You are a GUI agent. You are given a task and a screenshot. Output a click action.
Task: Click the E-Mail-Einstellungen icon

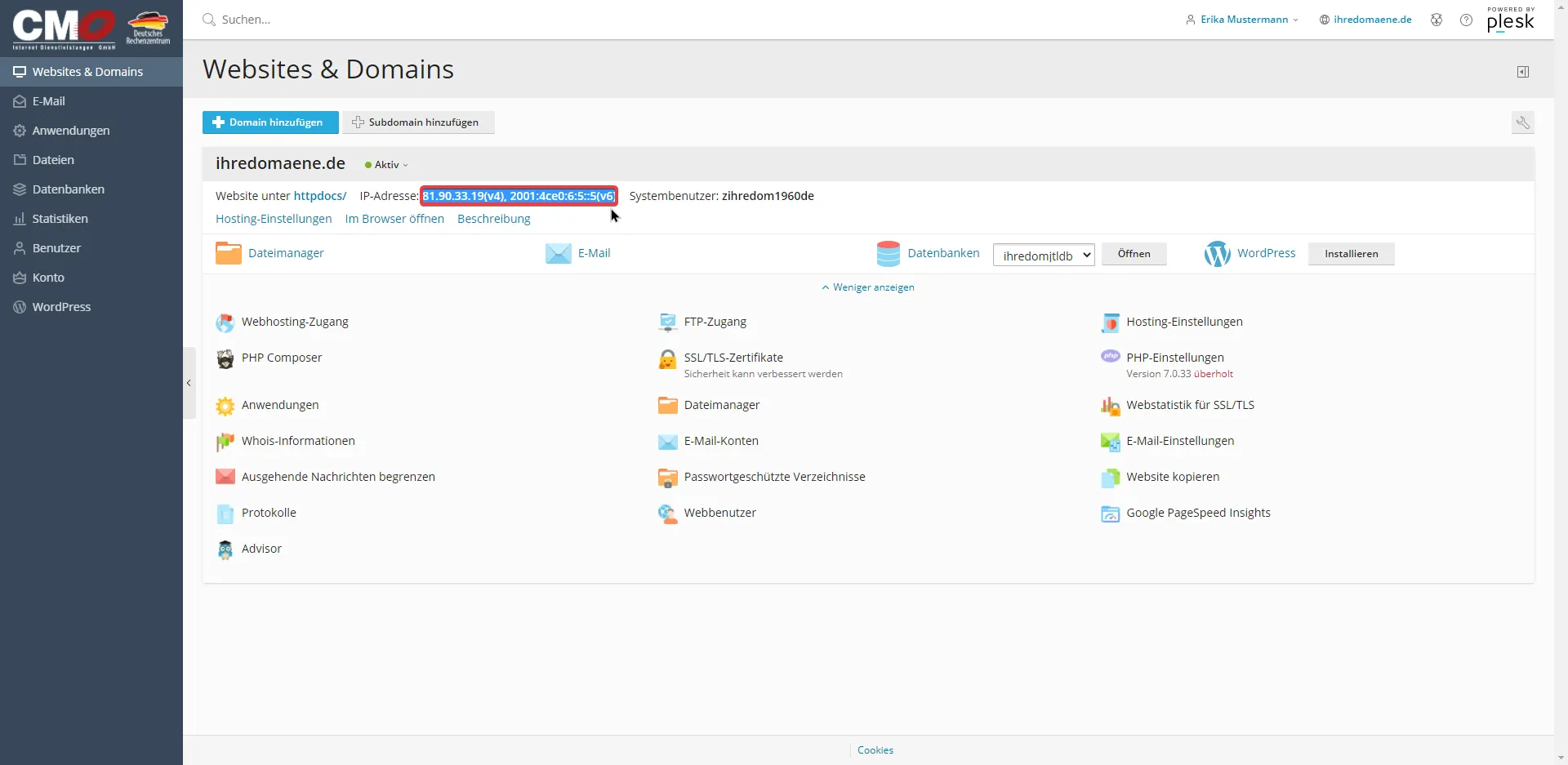point(1111,442)
